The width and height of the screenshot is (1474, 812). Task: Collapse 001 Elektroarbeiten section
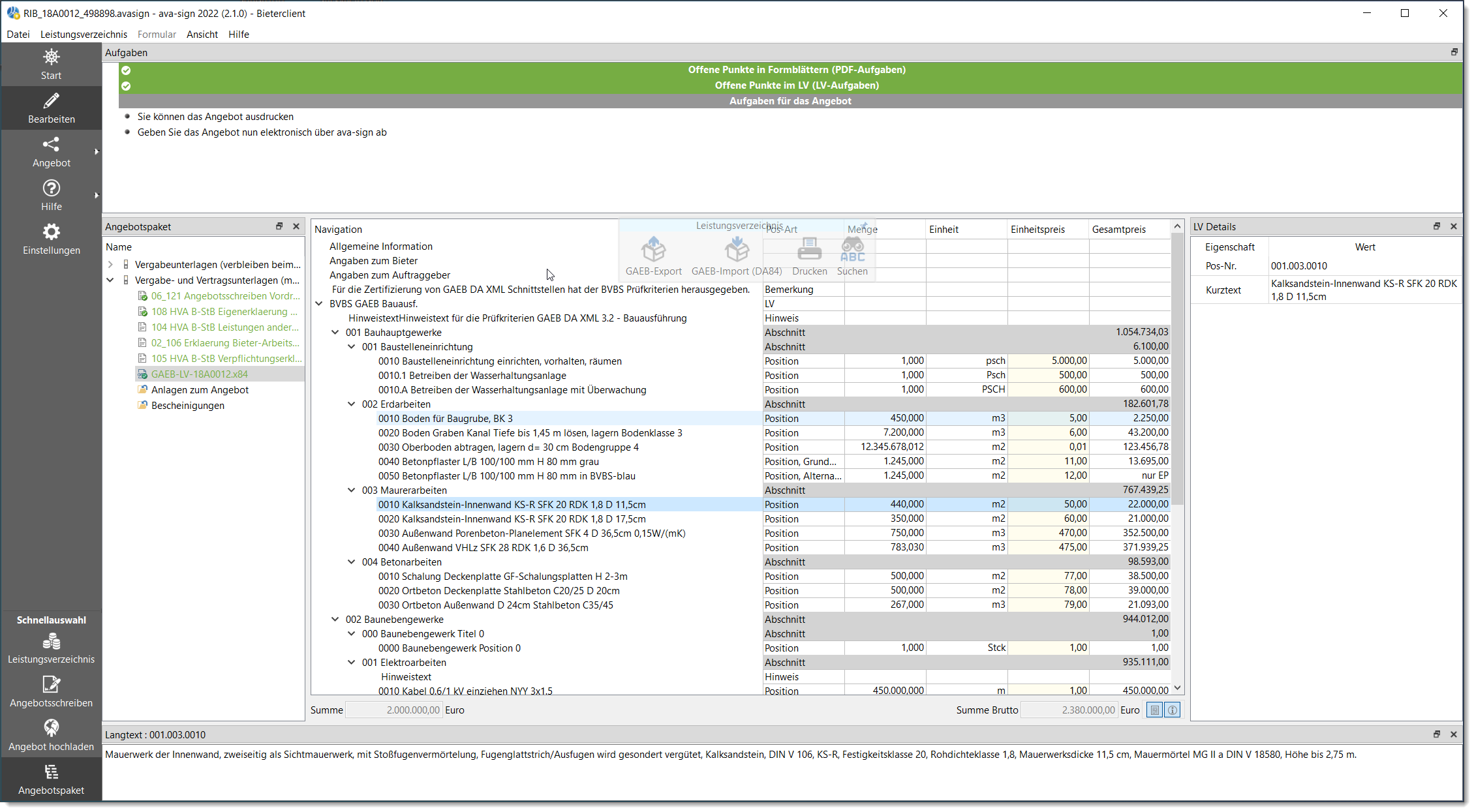(352, 663)
